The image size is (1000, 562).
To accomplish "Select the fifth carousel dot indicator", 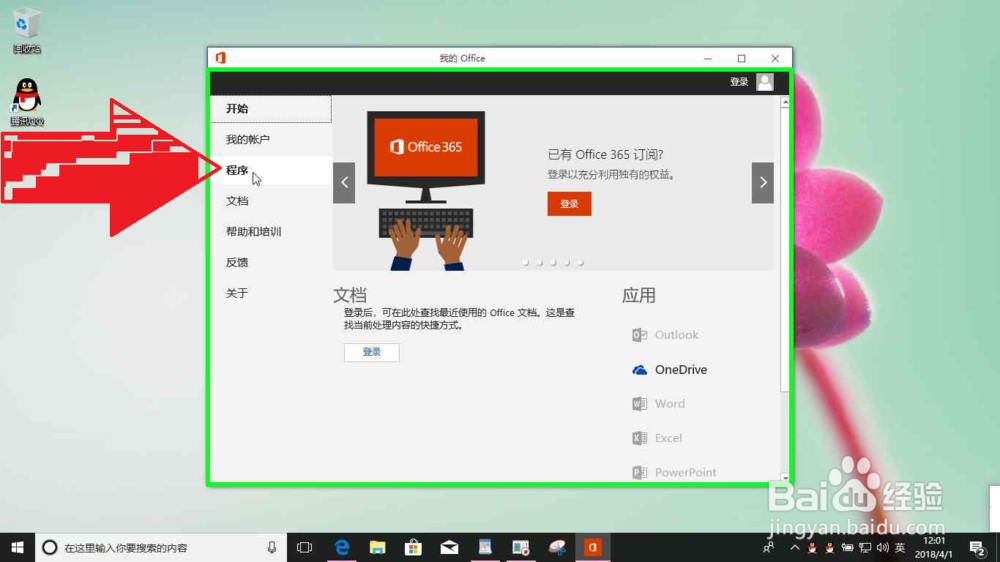I will [x=580, y=262].
